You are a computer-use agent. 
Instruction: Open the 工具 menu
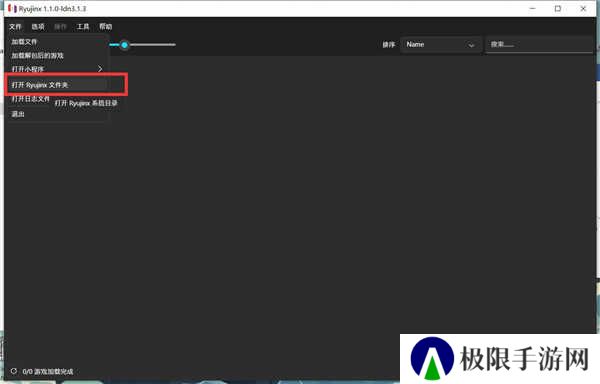pyautogui.click(x=83, y=26)
